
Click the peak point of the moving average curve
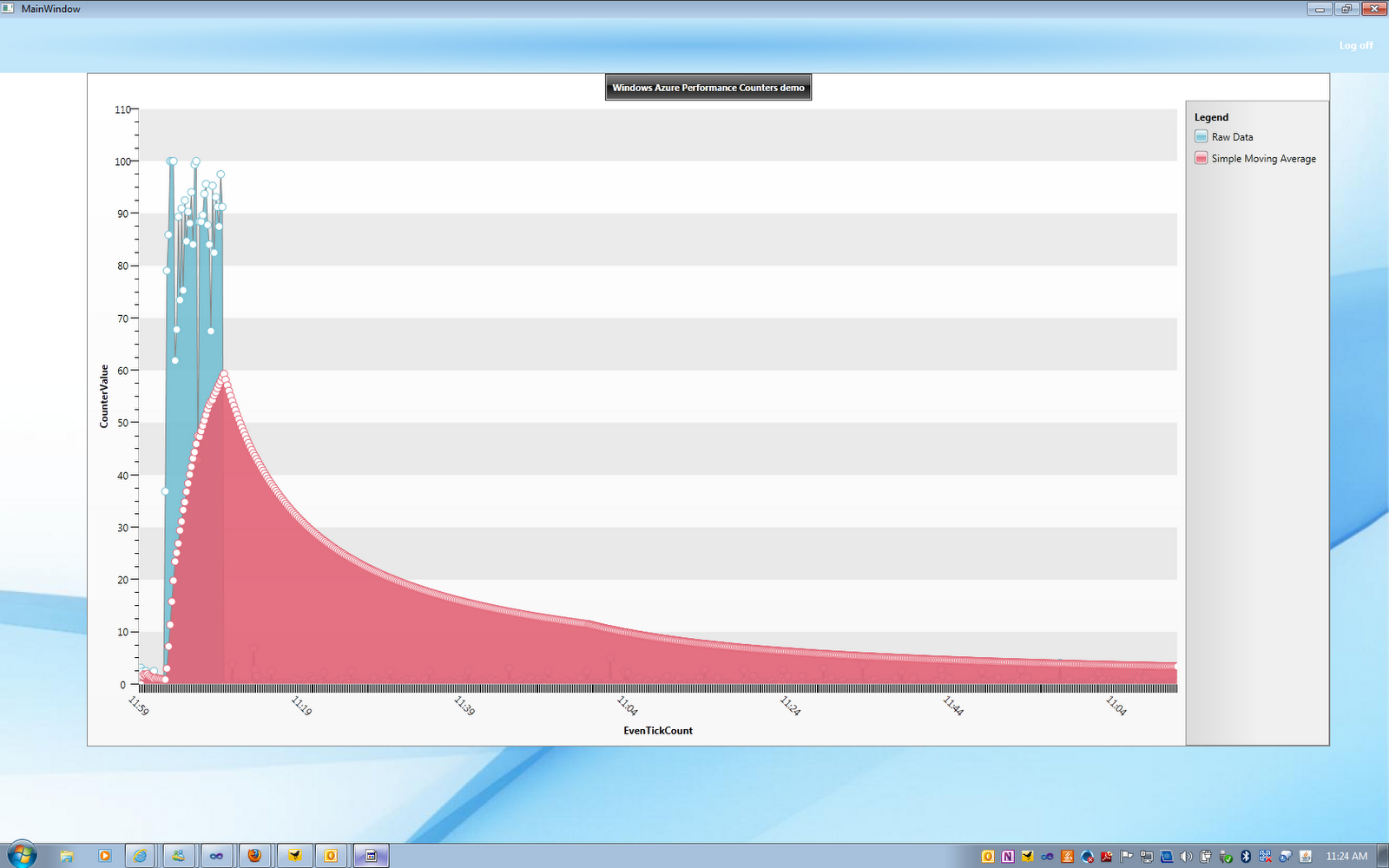pyautogui.click(x=224, y=374)
